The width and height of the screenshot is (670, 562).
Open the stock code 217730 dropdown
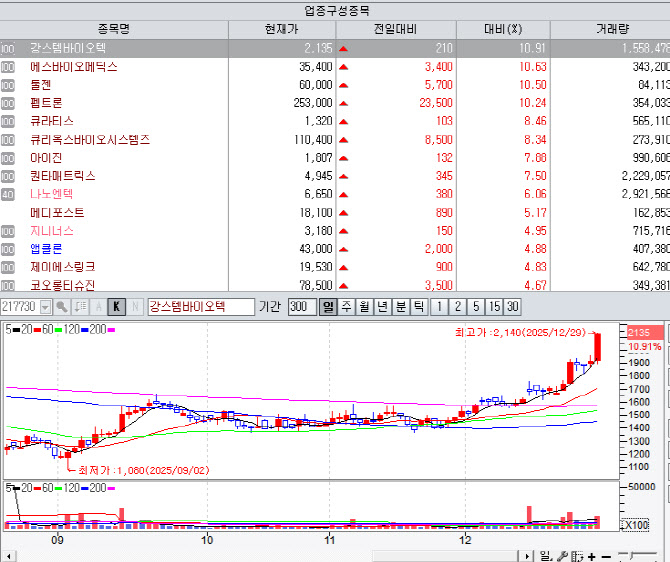pos(46,307)
